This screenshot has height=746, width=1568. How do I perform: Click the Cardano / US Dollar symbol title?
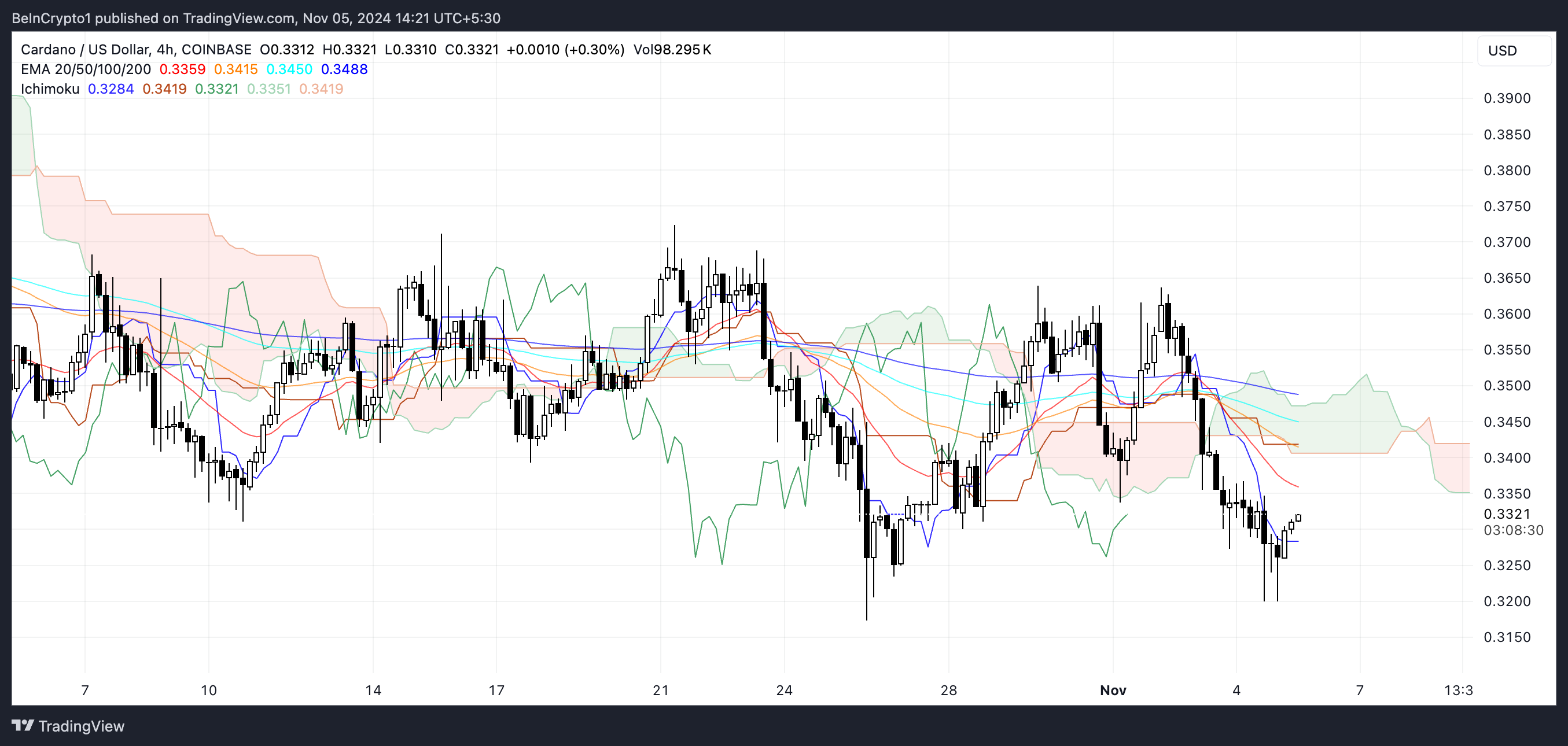(84, 49)
